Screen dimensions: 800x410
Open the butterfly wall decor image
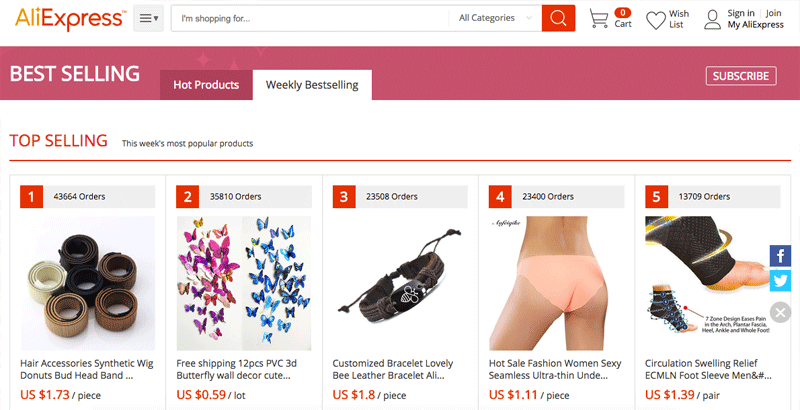(244, 283)
